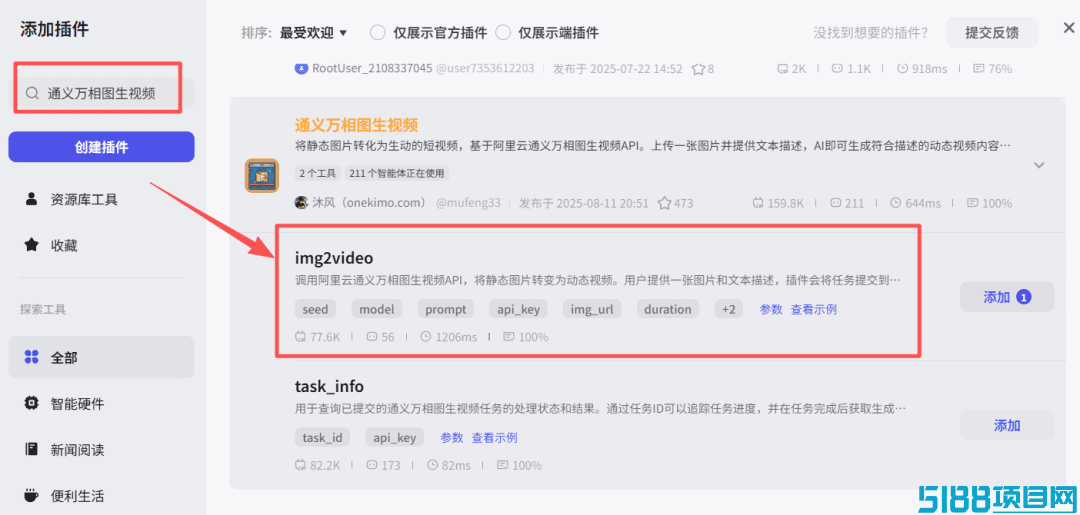Viewport: 1080px width, 515px height.
Task: Click the 沐风 author avatar
Action: (x=301, y=203)
